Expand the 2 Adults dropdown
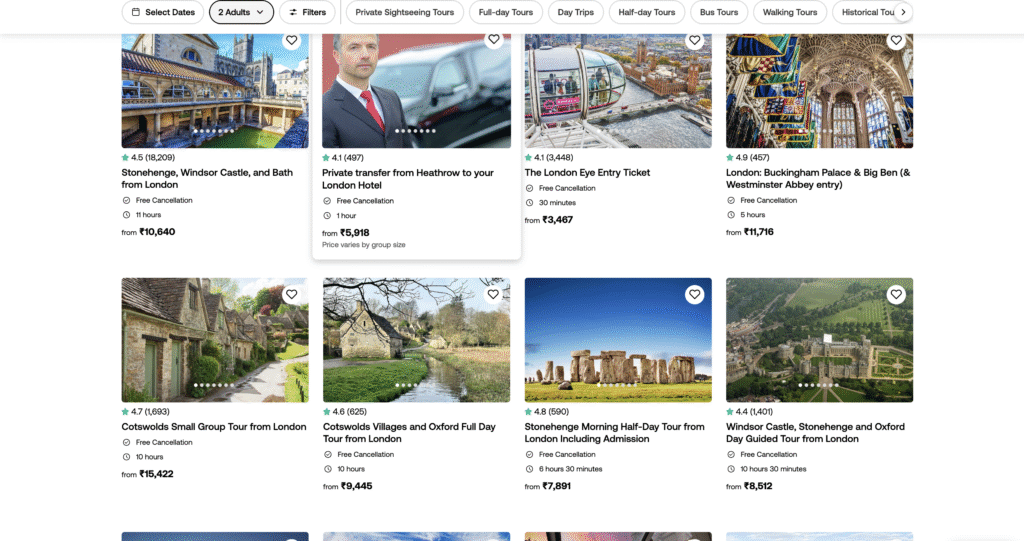This screenshot has width=1024, height=541. pos(241,12)
